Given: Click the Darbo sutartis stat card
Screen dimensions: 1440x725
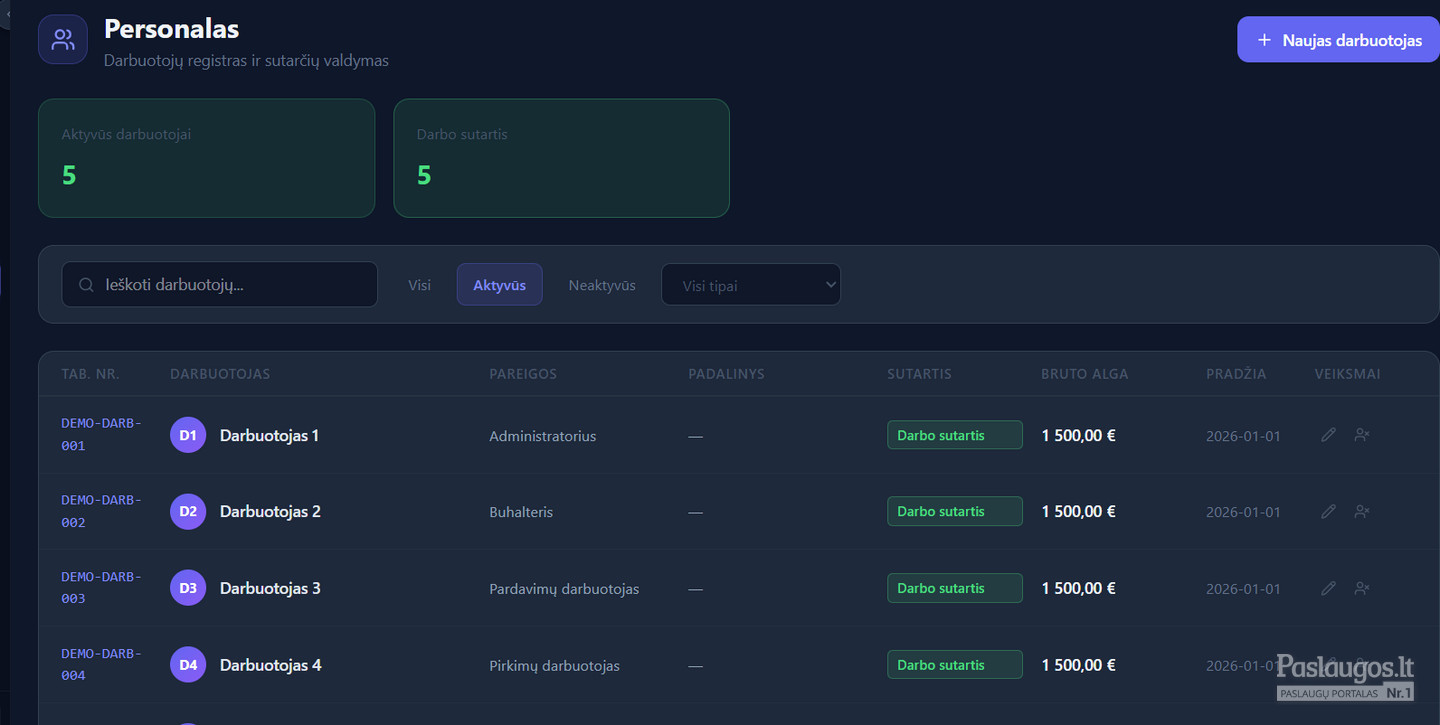Looking at the screenshot, I should 561,158.
